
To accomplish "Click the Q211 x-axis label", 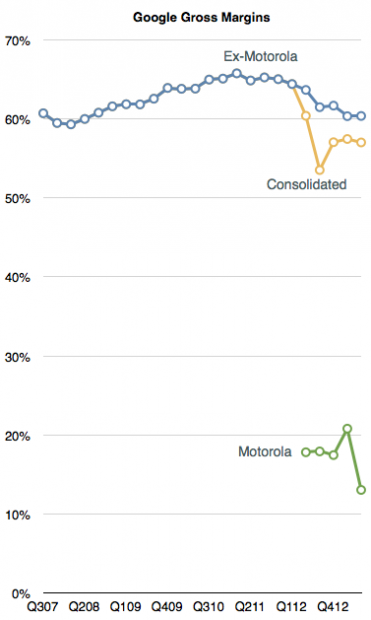I will (250, 607).
